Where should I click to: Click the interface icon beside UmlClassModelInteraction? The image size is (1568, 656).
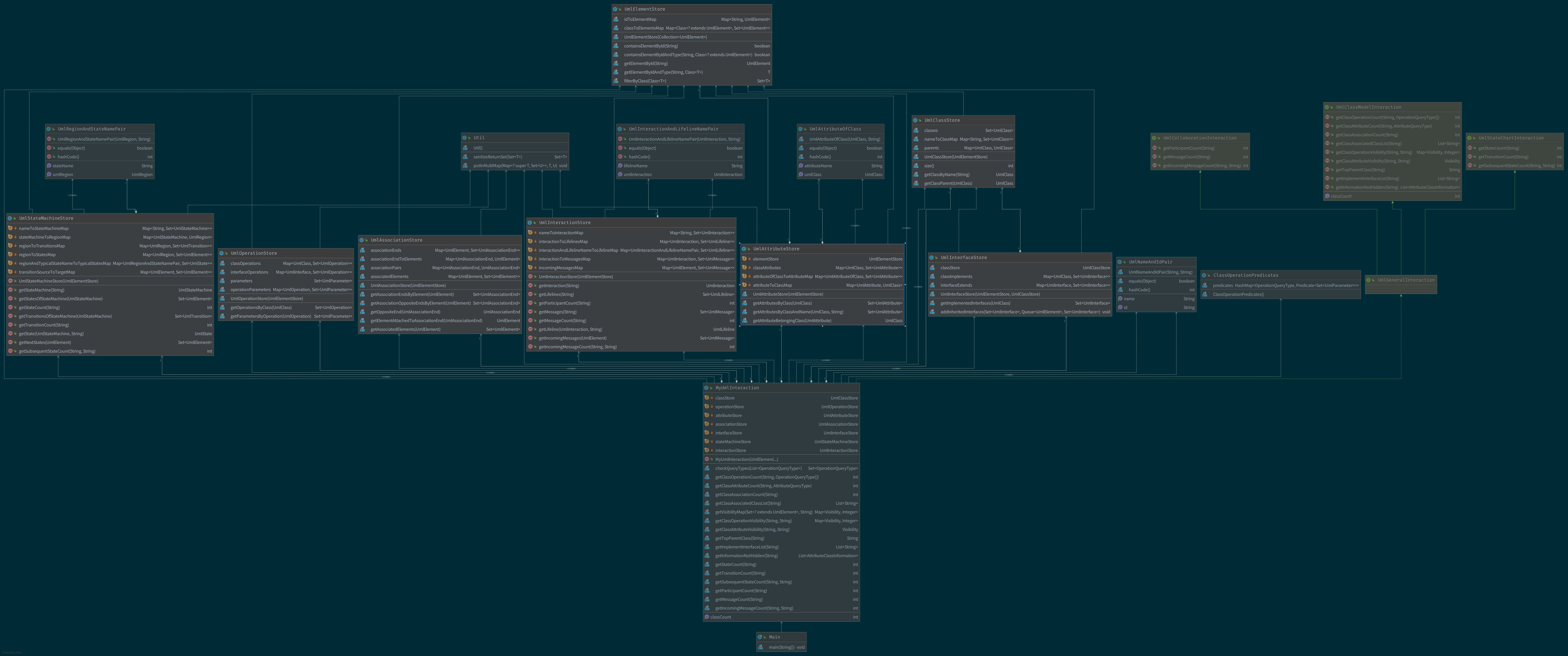point(1327,107)
